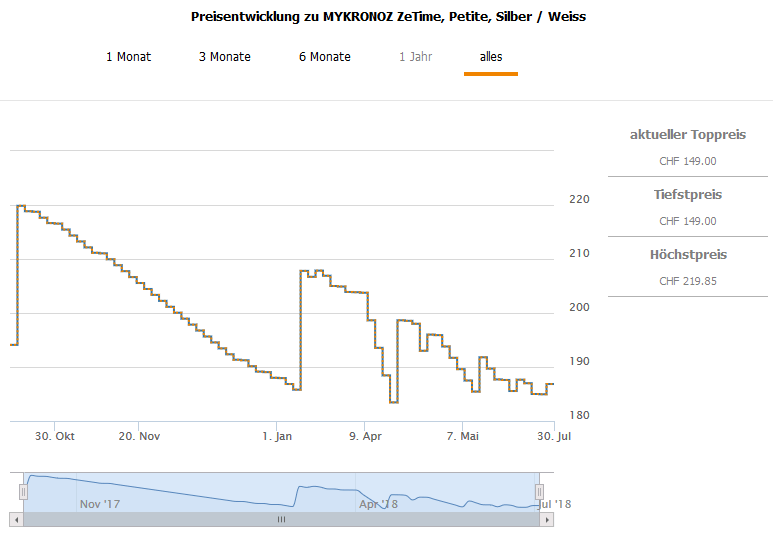The height and width of the screenshot is (533, 773).
Task: Show the 6 Monate price history
Action: [324, 57]
